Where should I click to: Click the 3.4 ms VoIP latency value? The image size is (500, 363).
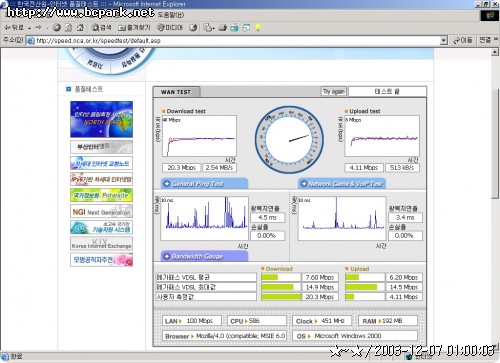[x=405, y=217]
